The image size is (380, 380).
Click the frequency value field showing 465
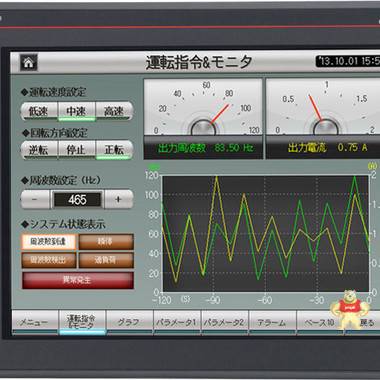[77, 200]
